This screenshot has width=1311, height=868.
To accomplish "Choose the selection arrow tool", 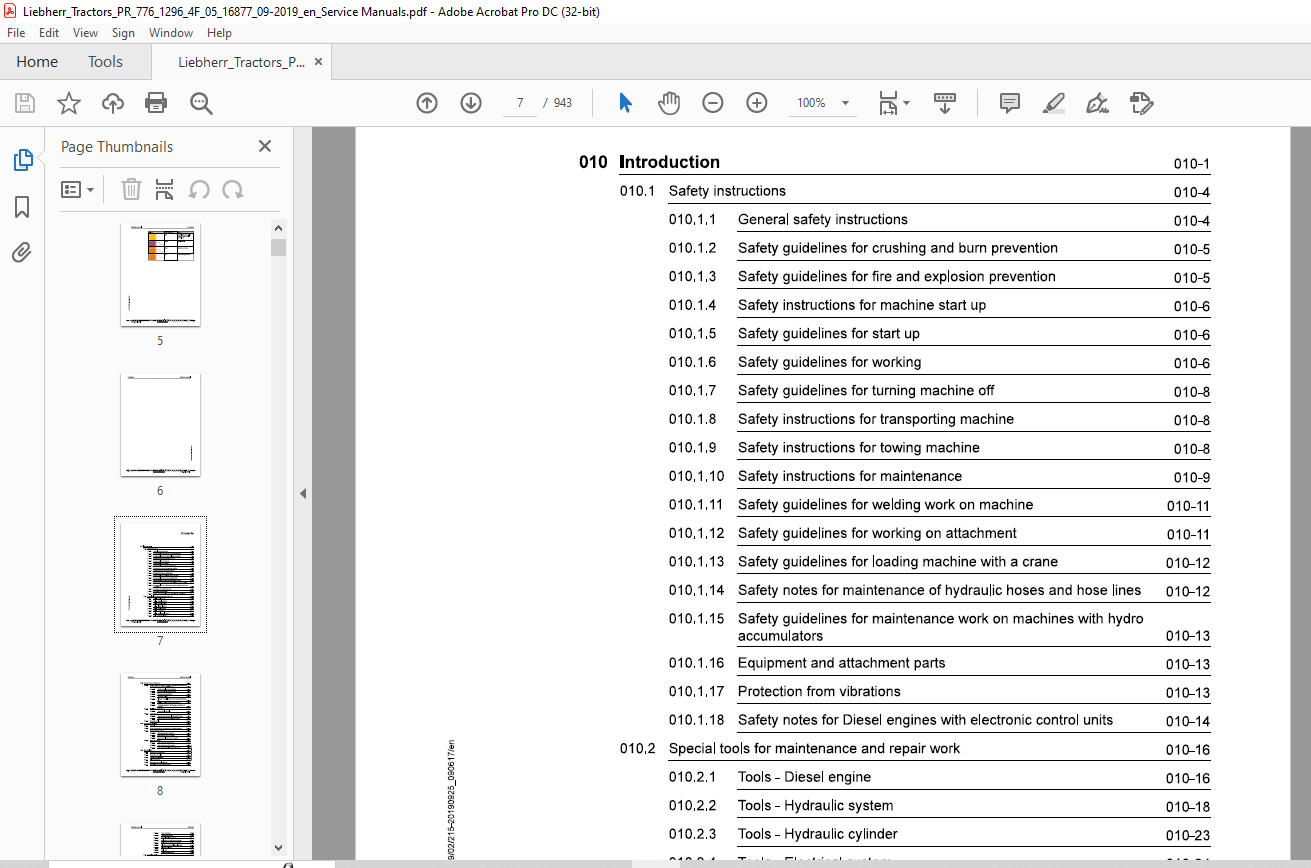I will click(625, 103).
